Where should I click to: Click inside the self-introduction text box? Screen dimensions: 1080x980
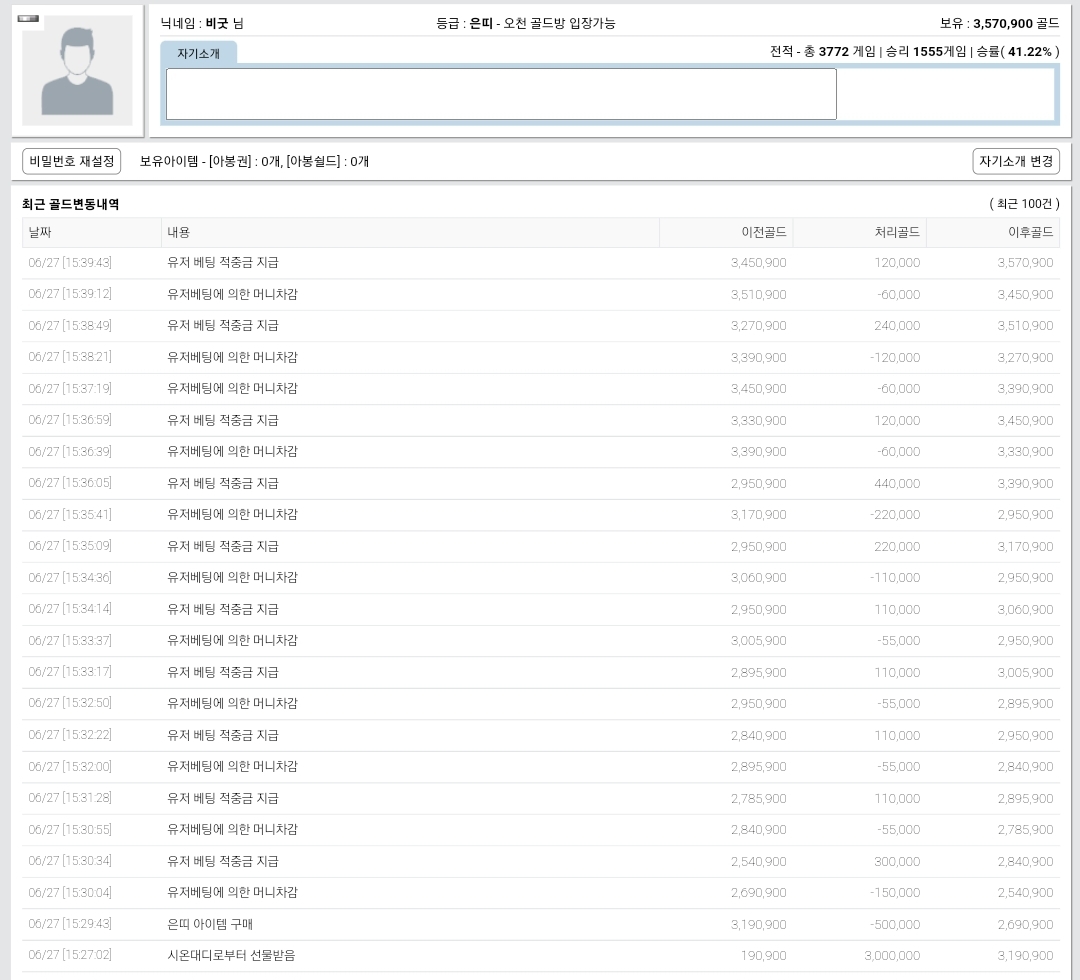(501, 94)
